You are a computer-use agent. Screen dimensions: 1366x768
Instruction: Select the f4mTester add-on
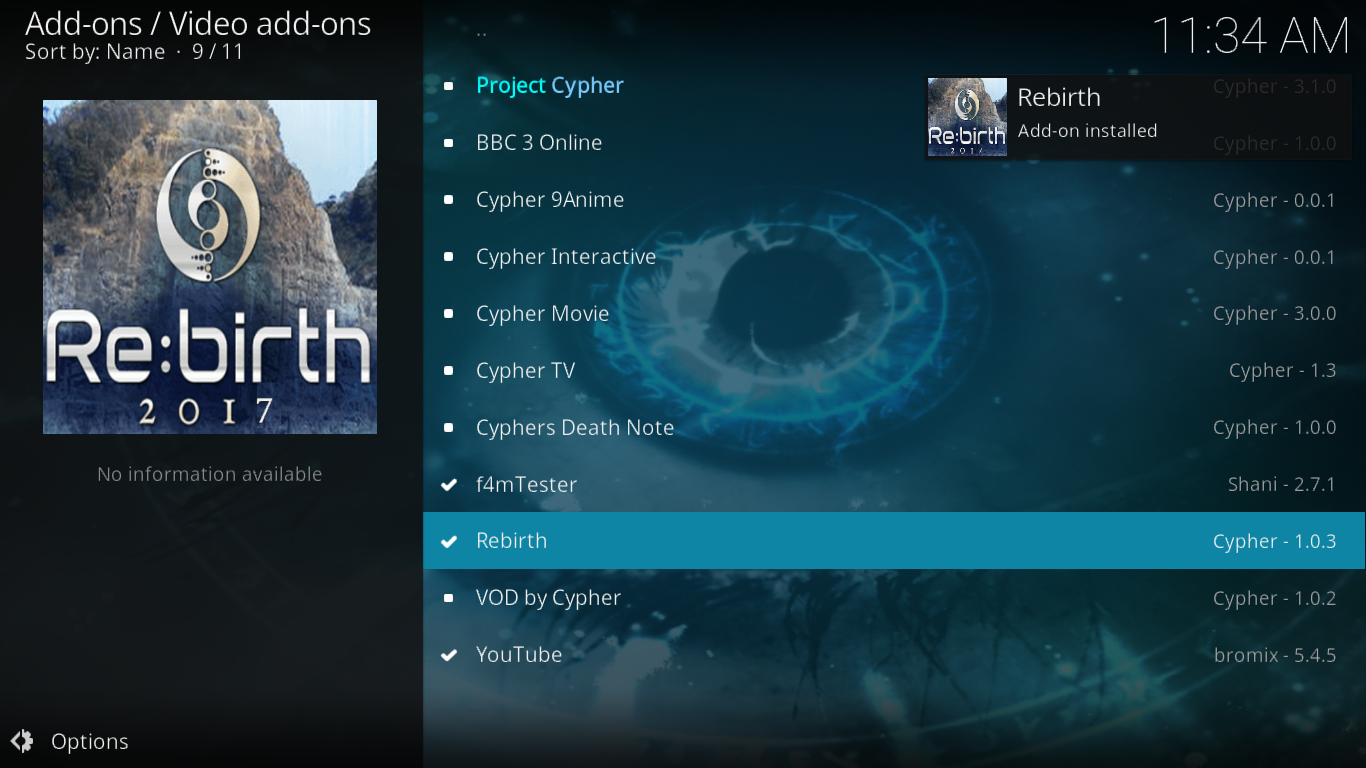[x=894, y=485]
